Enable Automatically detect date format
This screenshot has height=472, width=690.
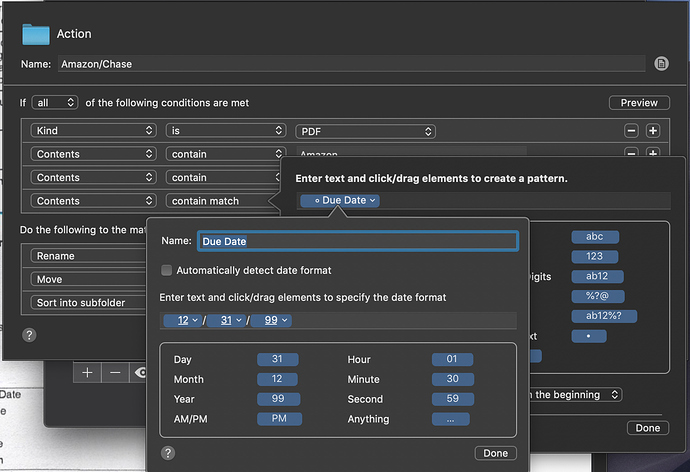166,270
